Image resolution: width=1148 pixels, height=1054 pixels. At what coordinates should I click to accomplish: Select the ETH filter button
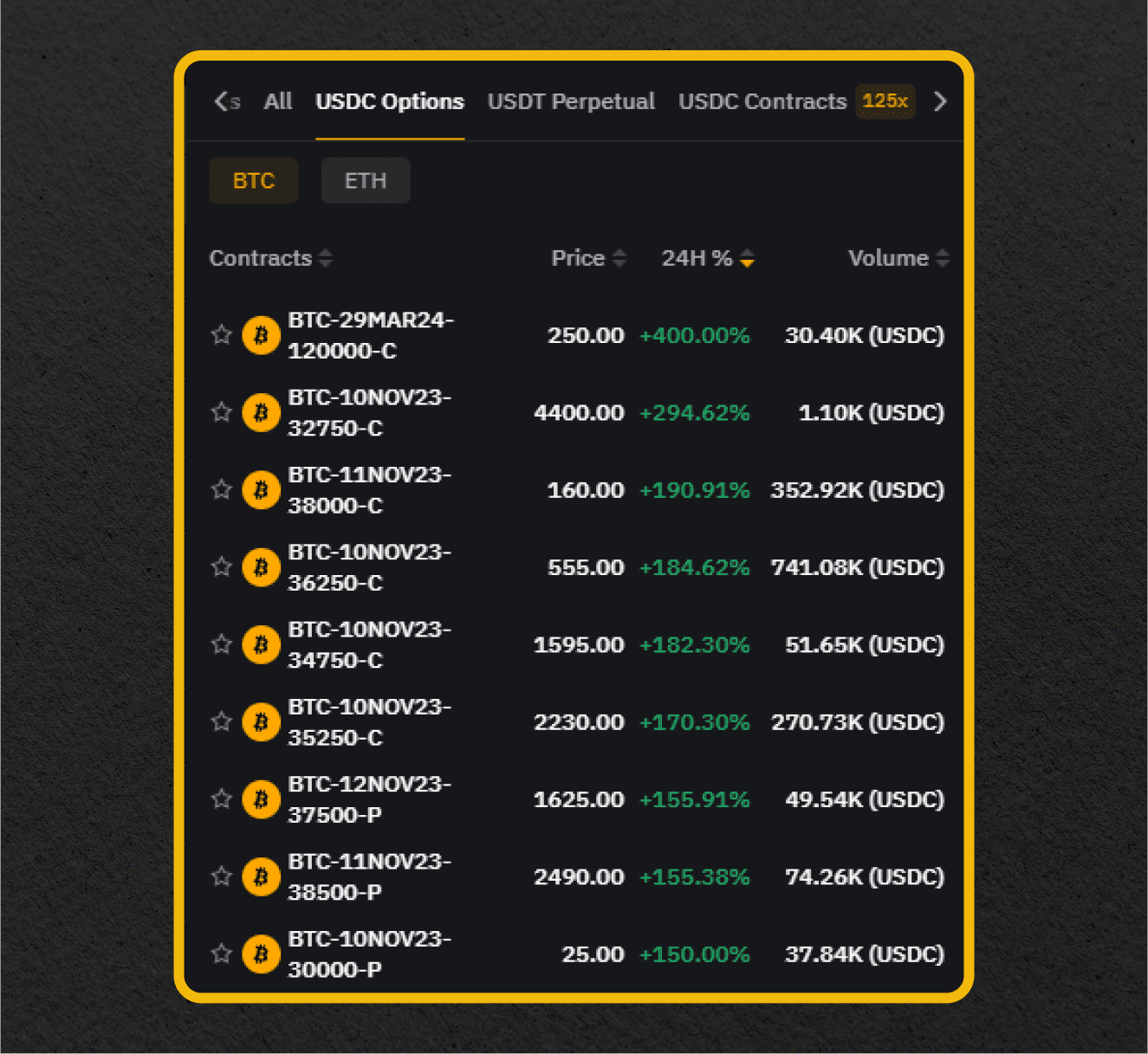coord(365,180)
